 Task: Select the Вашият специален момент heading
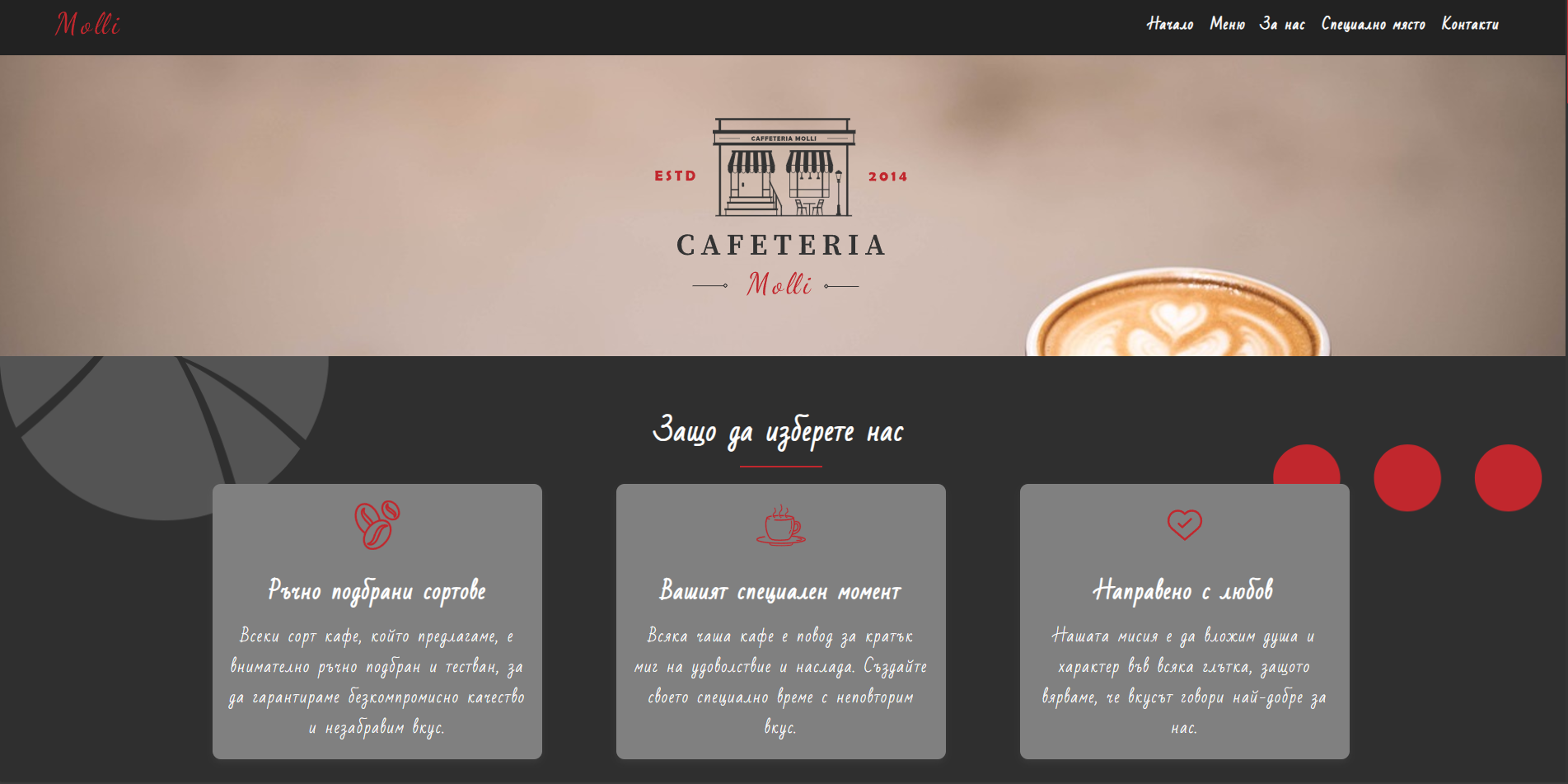click(x=780, y=591)
